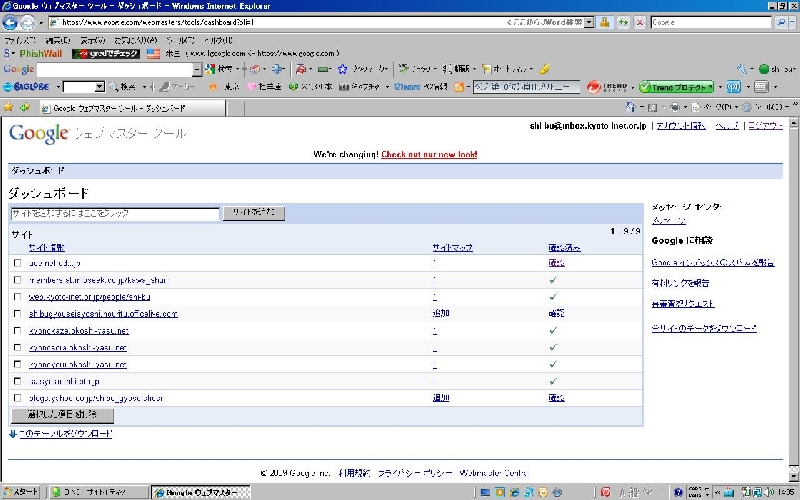
Task: Tick checkbox beside kyoto-inet.or.jp people site
Action: 17,297
